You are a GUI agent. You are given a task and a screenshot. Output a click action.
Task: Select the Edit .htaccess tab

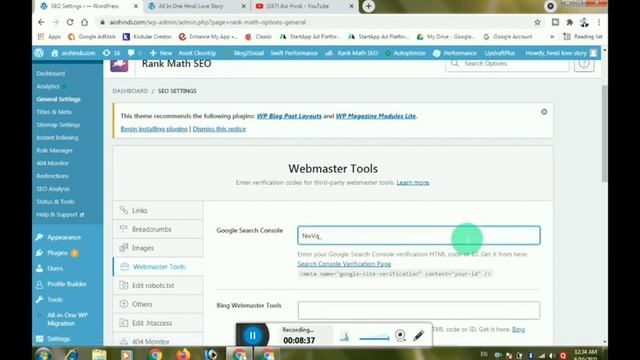(x=158, y=323)
